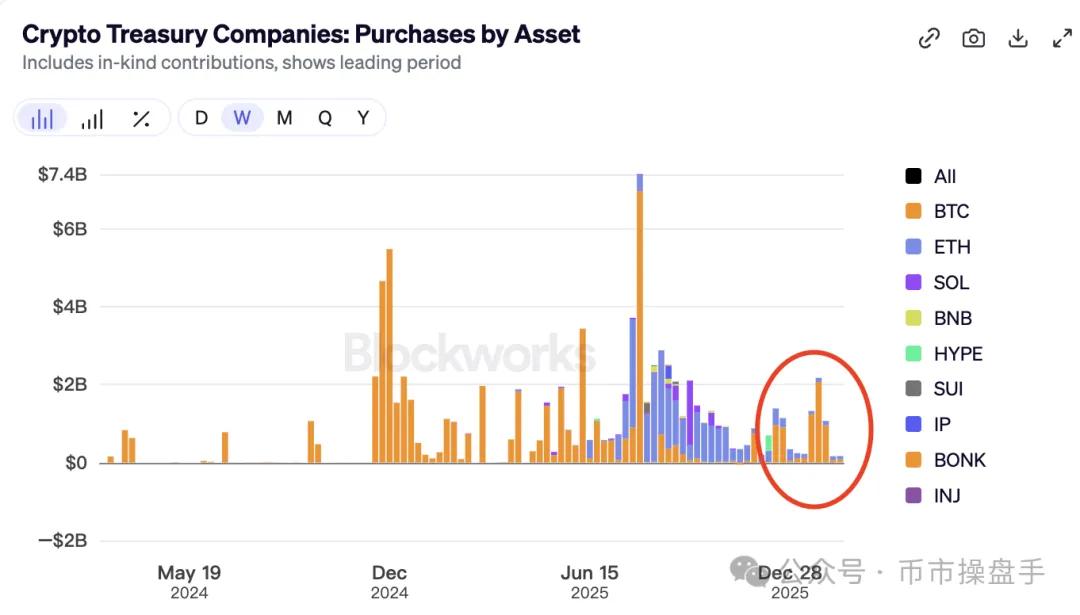Click the tallest bar at $7.4B
This screenshot has height=615, width=1080.
640,320
